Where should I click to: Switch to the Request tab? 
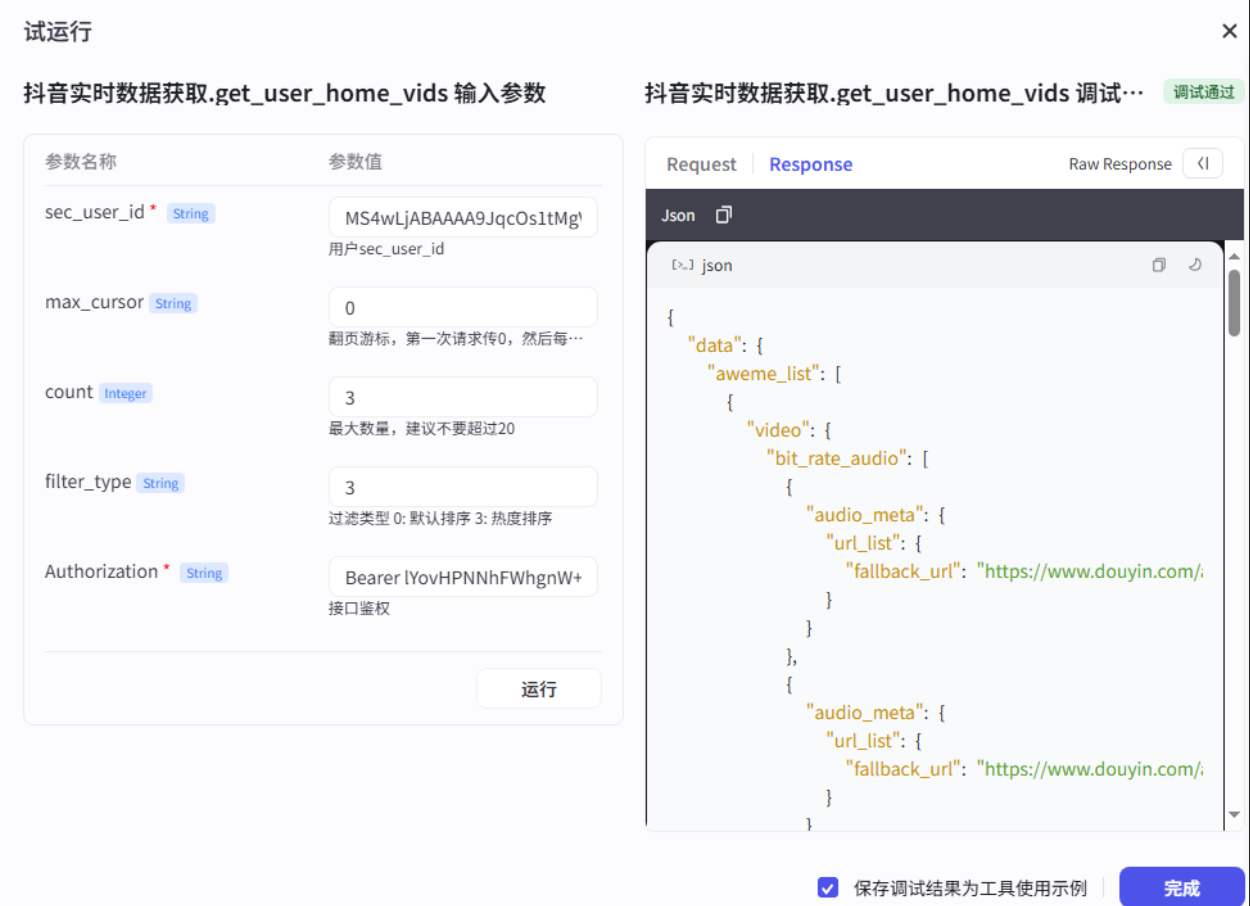click(701, 164)
